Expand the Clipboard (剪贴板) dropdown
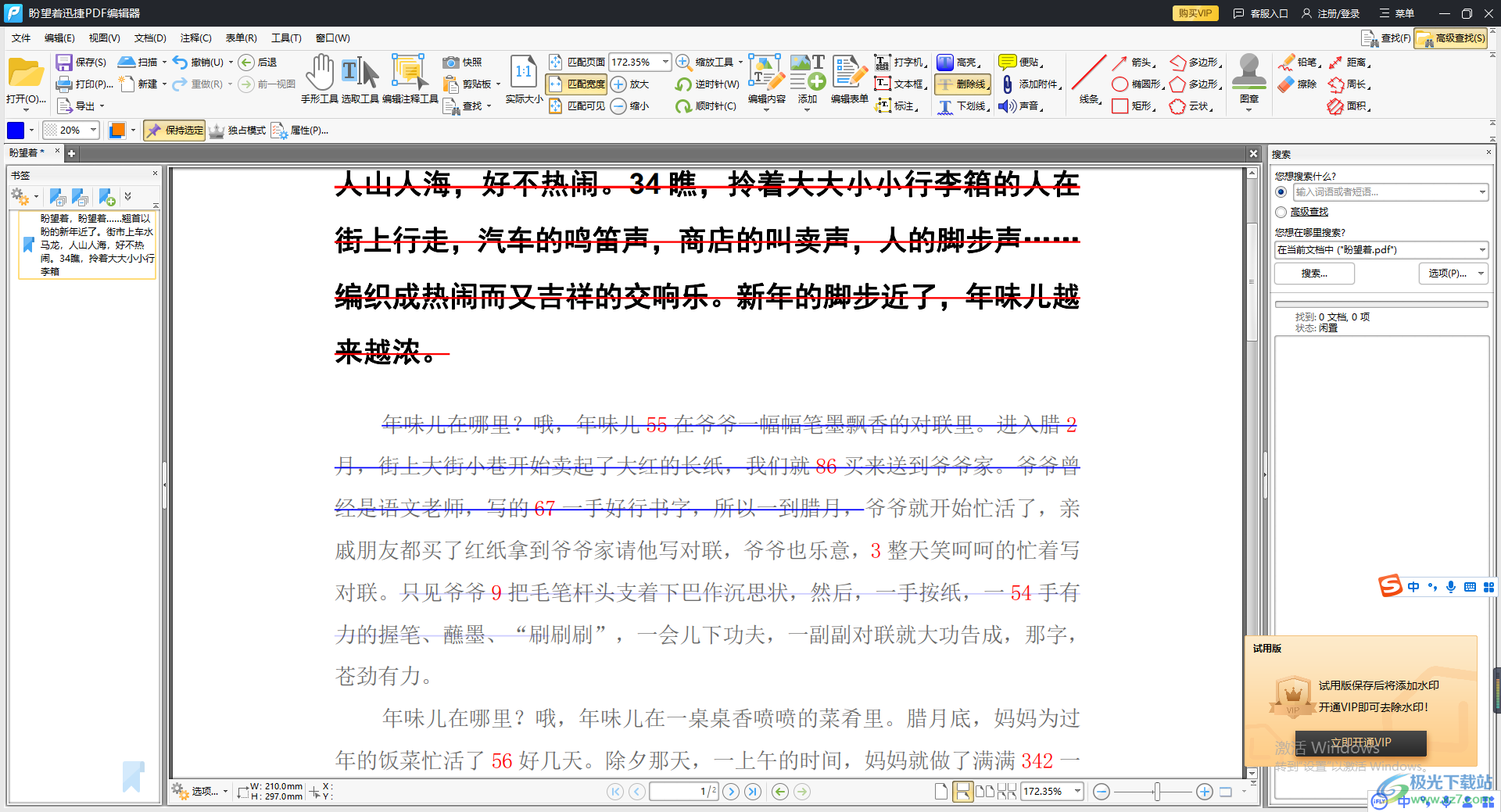Screen dimensions: 1501x812 pos(498,84)
